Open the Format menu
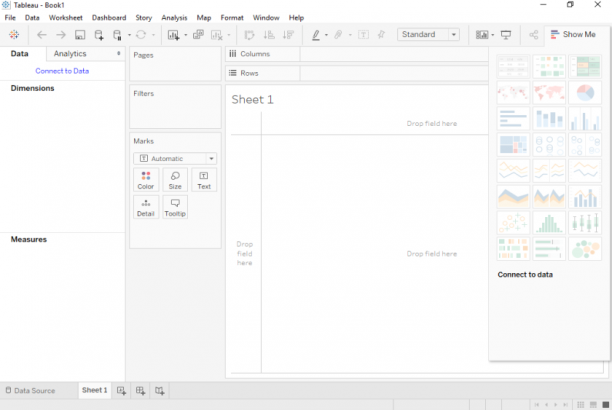The width and height of the screenshot is (612, 410). tap(232, 18)
